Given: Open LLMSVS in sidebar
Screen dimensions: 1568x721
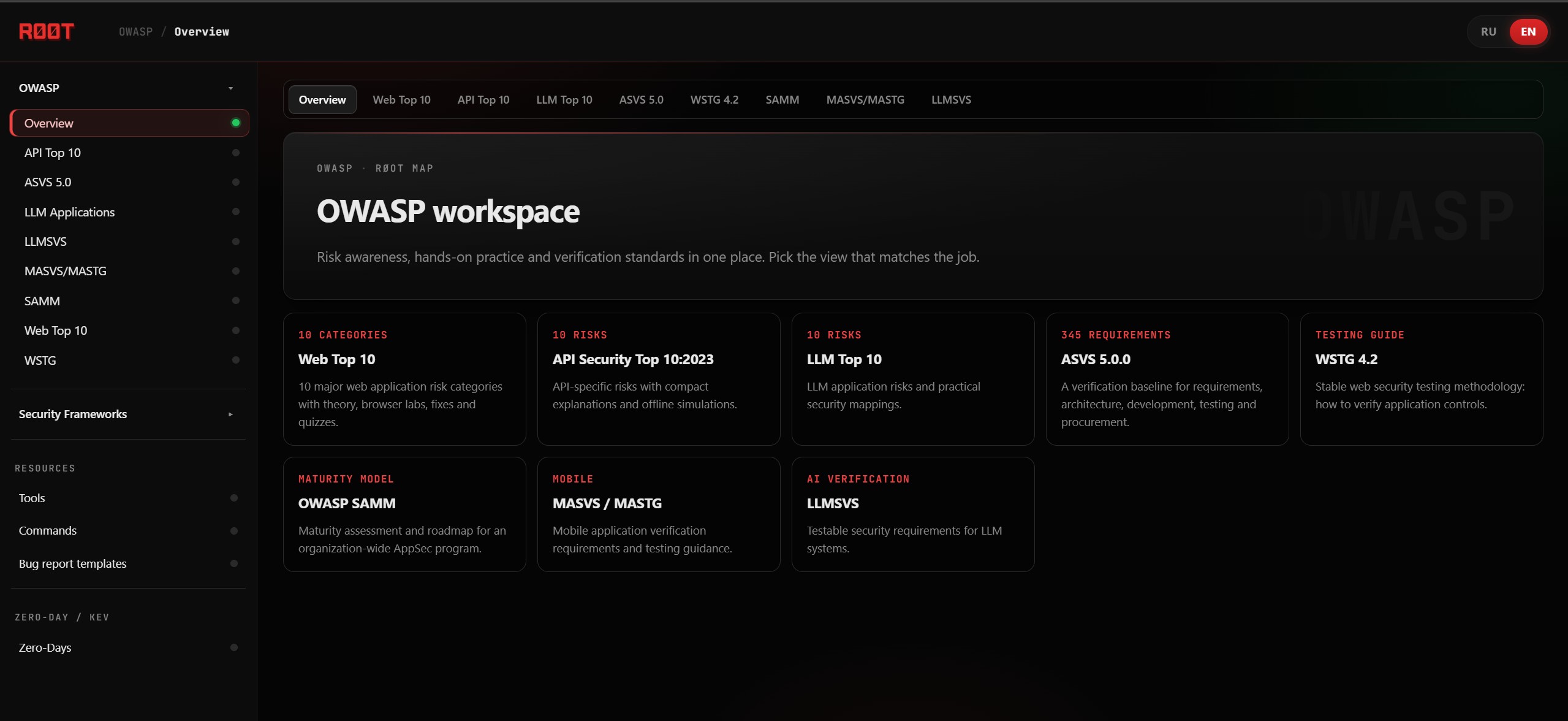Looking at the screenshot, I should tap(129, 242).
